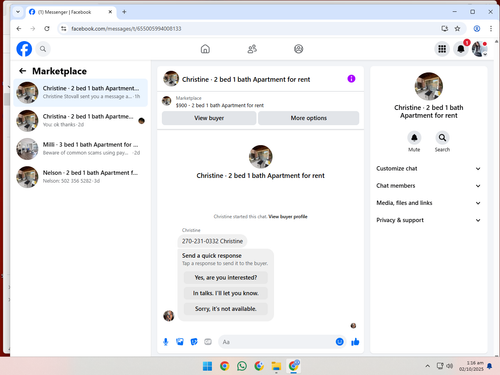
Task: Click the Facebook logo icon
Action: pyautogui.click(x=24, y=49)
